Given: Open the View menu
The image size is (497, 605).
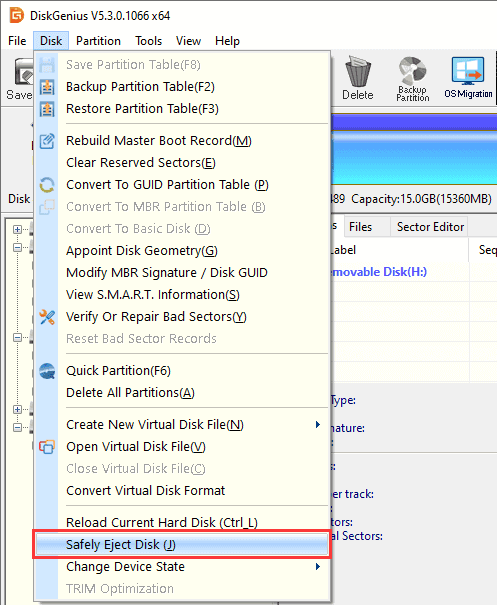Looking at the screenshot, I should point(188,41).
